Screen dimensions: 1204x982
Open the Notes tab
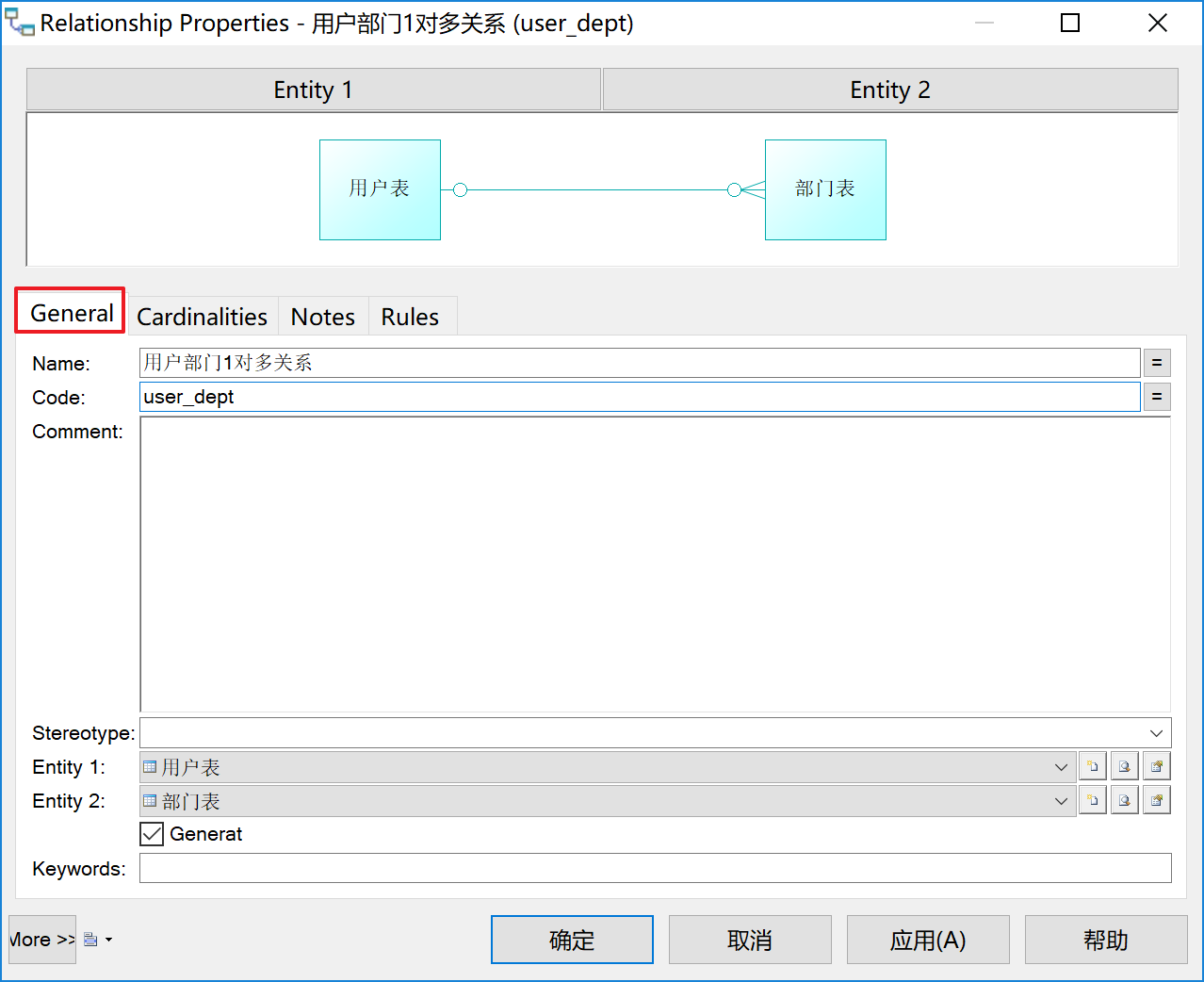click(323, 317)
